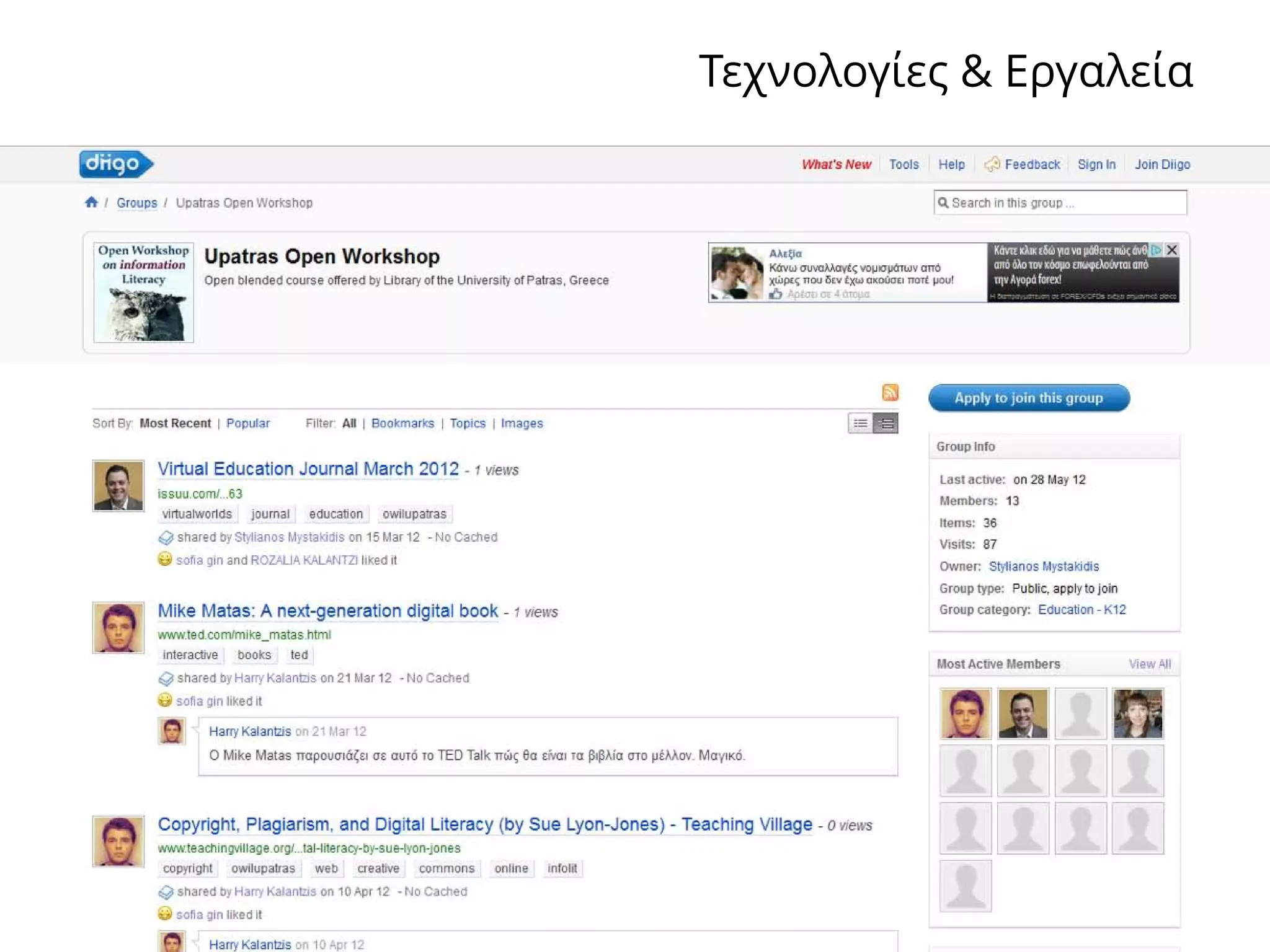
Task: Click the owilupatras tag on first bookmark
Action: click(x=414, y=514)
